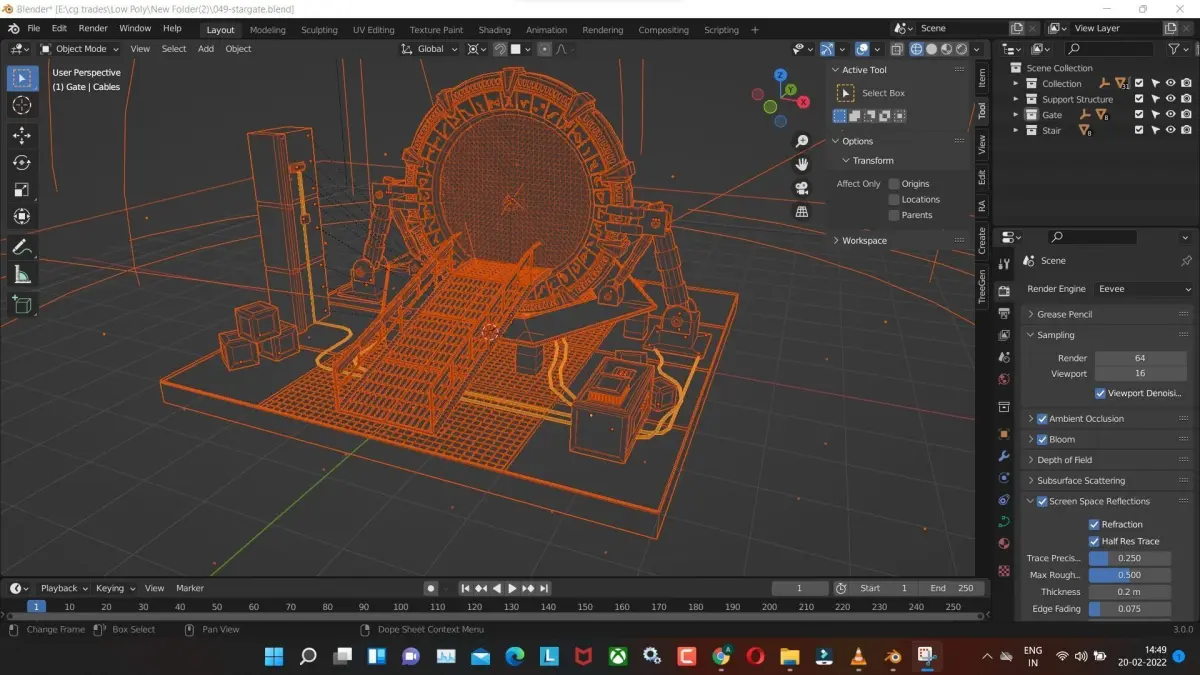Disable render for Support Structure camera icon

tap(1186, 99)
